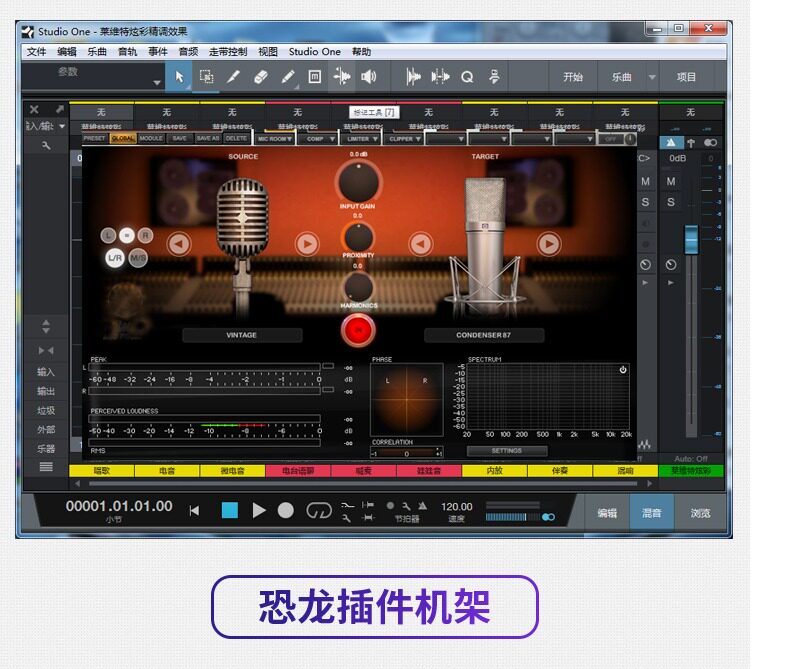Select the M/S stereo mode button
This screenshot has height=669, width=790.
point(138,258)
